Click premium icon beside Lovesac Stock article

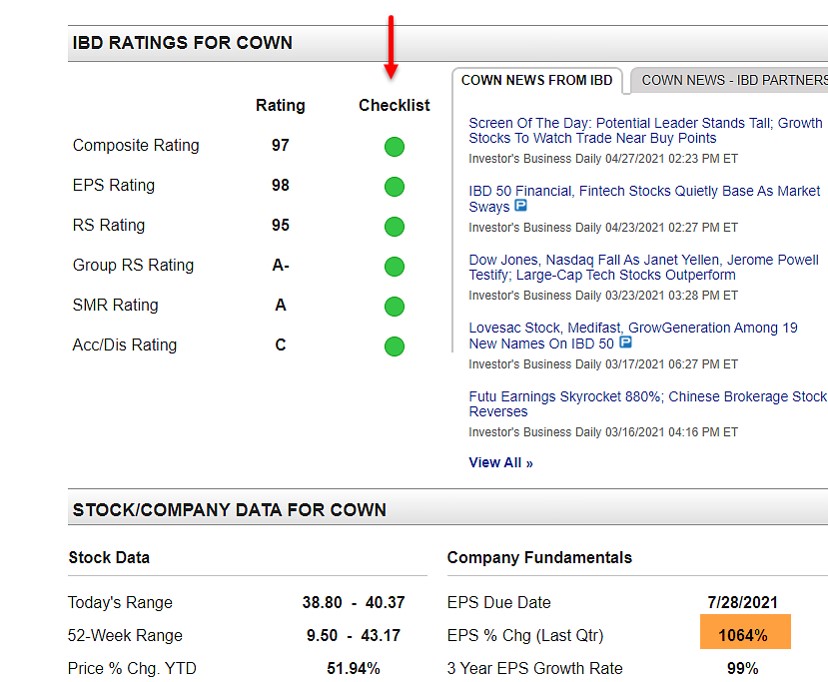pos(625,343)
